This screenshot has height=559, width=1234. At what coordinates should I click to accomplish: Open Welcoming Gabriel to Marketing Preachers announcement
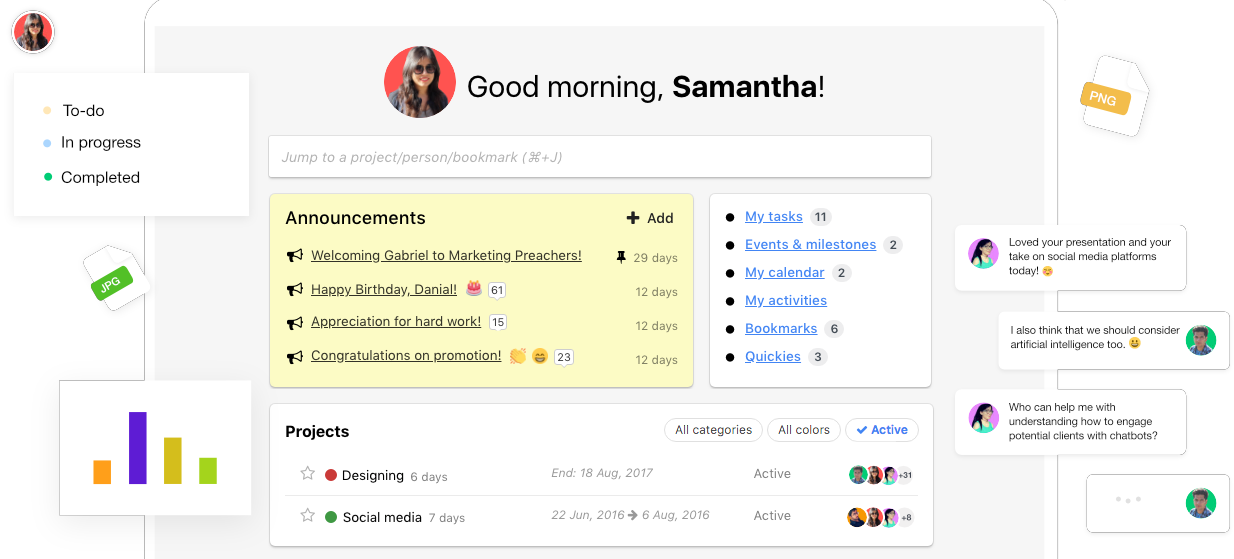point(446,255)
